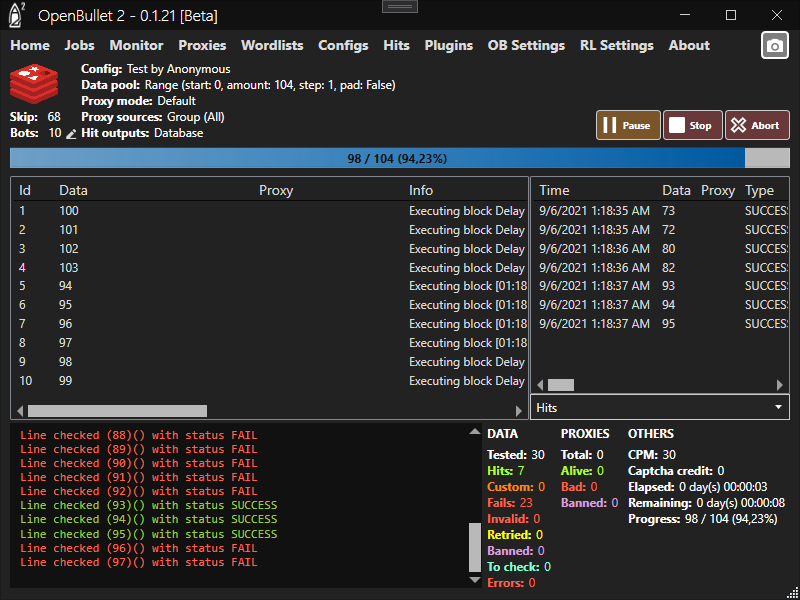Go to the Hits section
The height and width of the screenshot is (600, 800).
pyautogui.click(x=396, y=45)
